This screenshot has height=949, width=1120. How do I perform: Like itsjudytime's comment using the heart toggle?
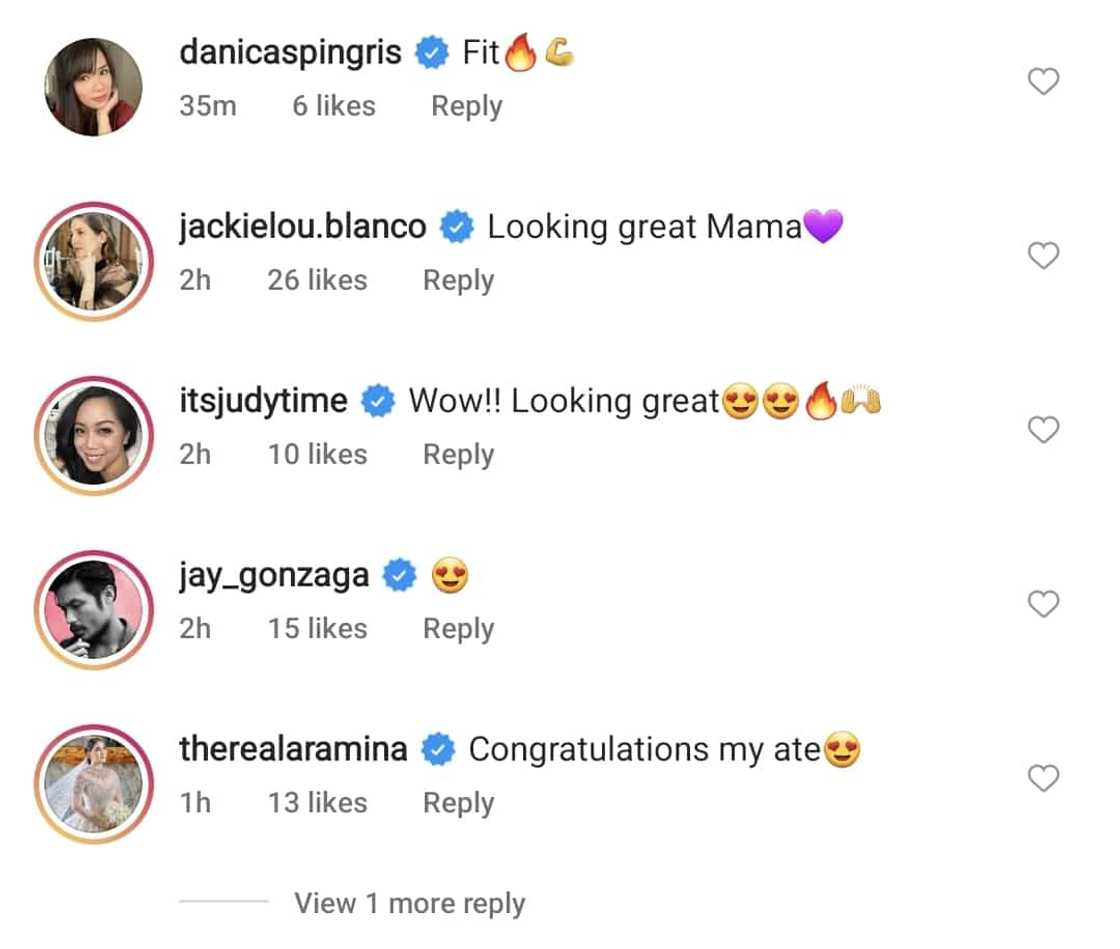(x=1044, y=430)
